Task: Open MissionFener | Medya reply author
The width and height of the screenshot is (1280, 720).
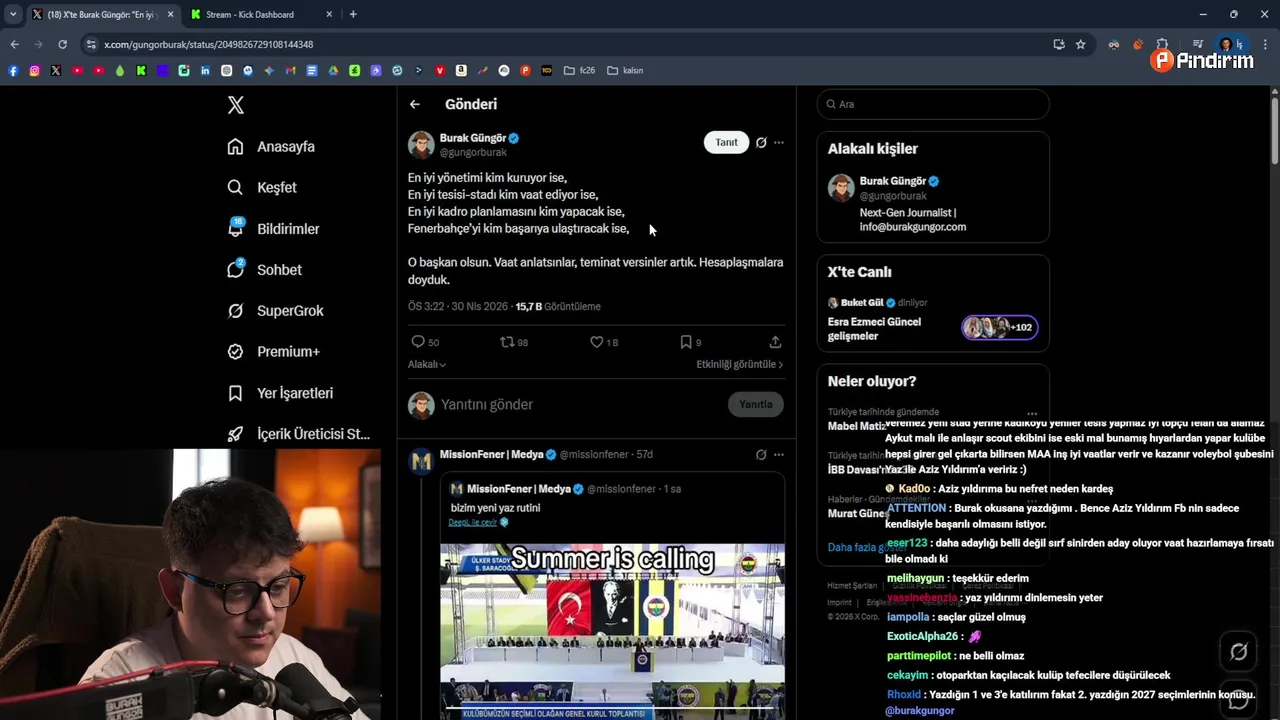Action: (x=491, y=454)
